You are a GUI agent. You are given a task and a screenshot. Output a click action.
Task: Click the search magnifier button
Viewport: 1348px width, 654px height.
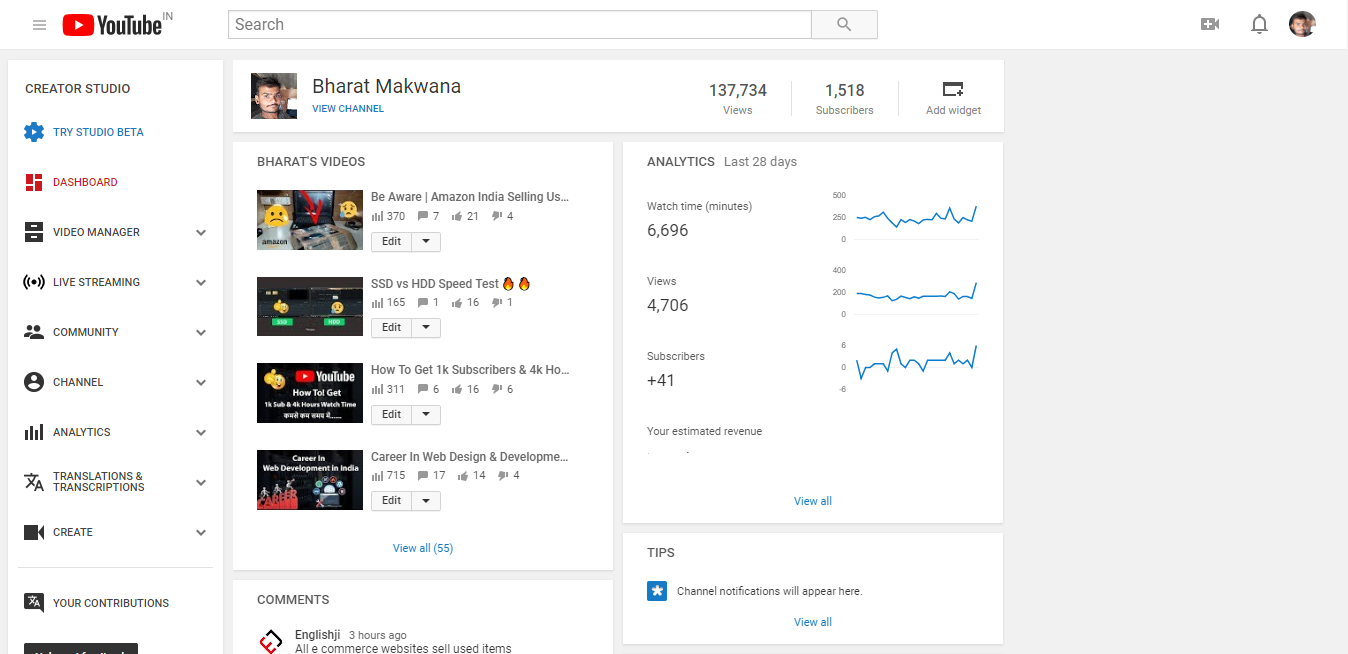[x=844, y=25]
